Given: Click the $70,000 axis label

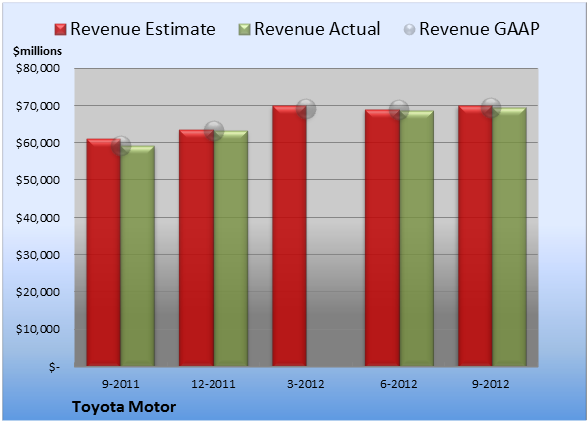Looking at the screenshot, I should 38,106.
